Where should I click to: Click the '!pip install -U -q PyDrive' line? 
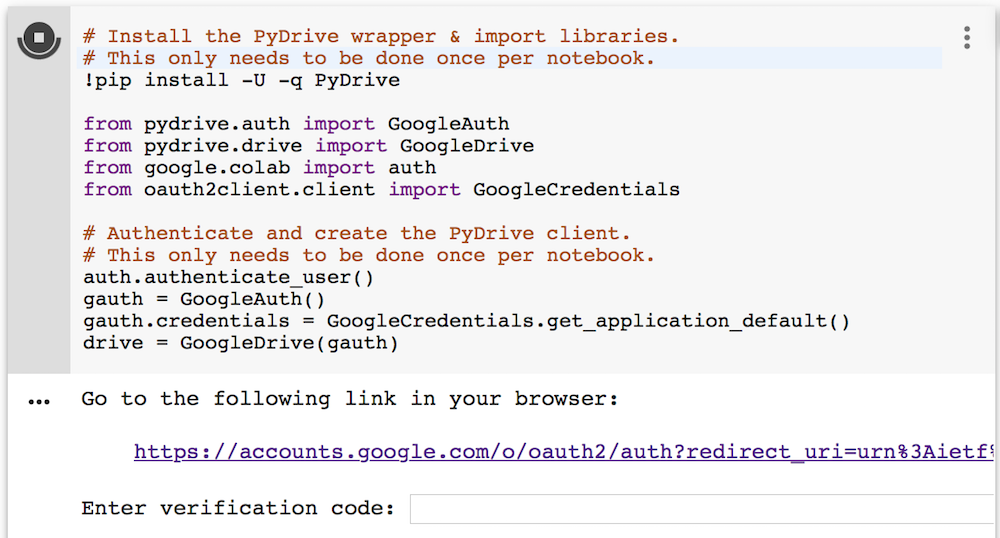(242, 80)
